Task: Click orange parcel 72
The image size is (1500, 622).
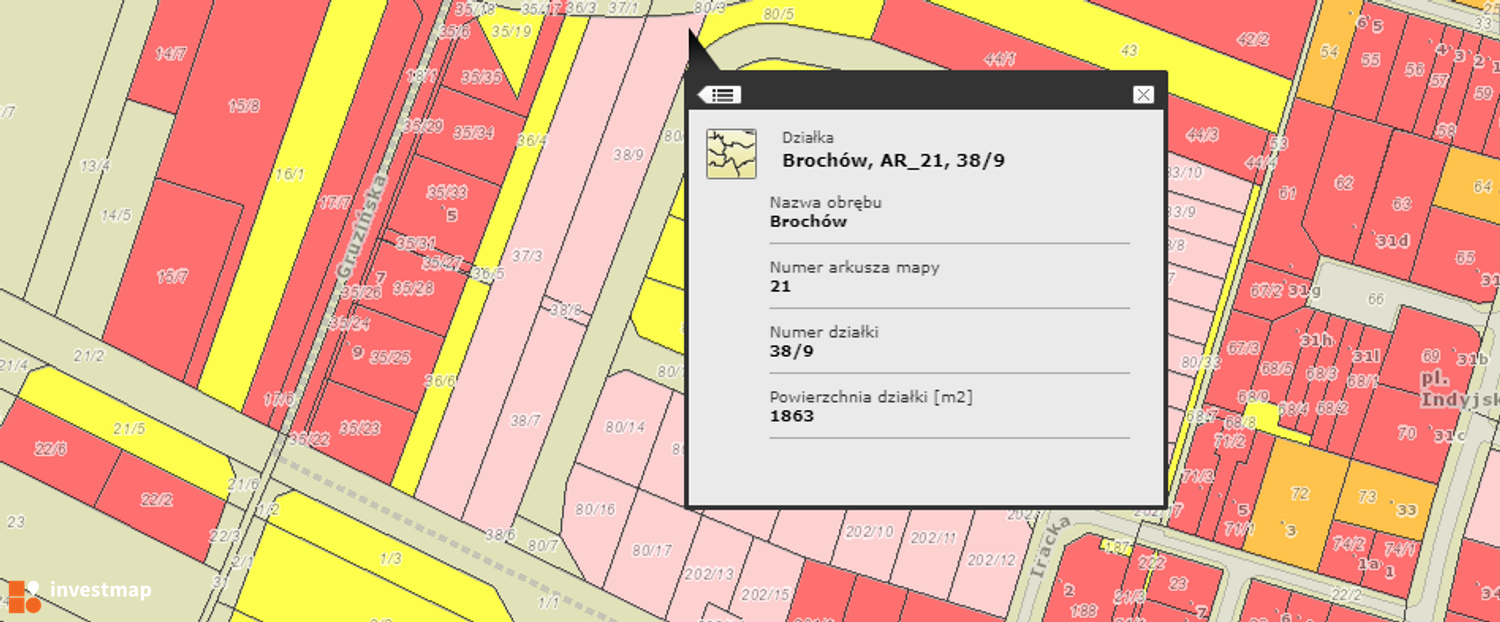Action: pyautogui.click(x=1300, y=494)
